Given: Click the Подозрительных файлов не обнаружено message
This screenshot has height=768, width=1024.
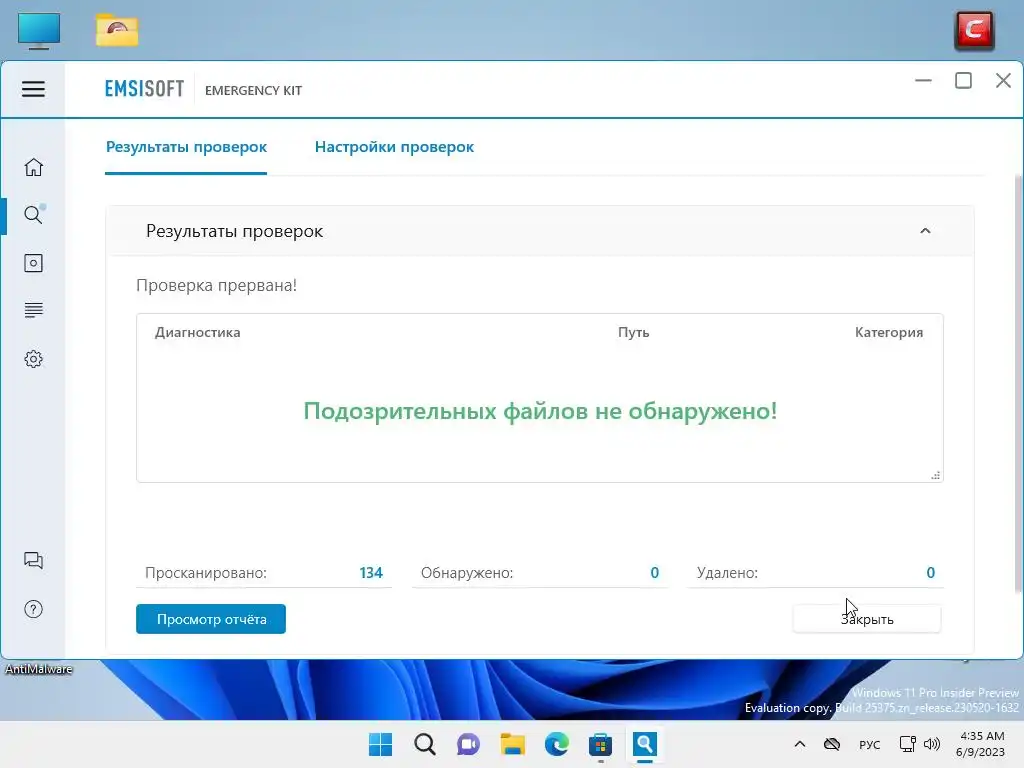Looking at the screenshot, I should 540,411.
